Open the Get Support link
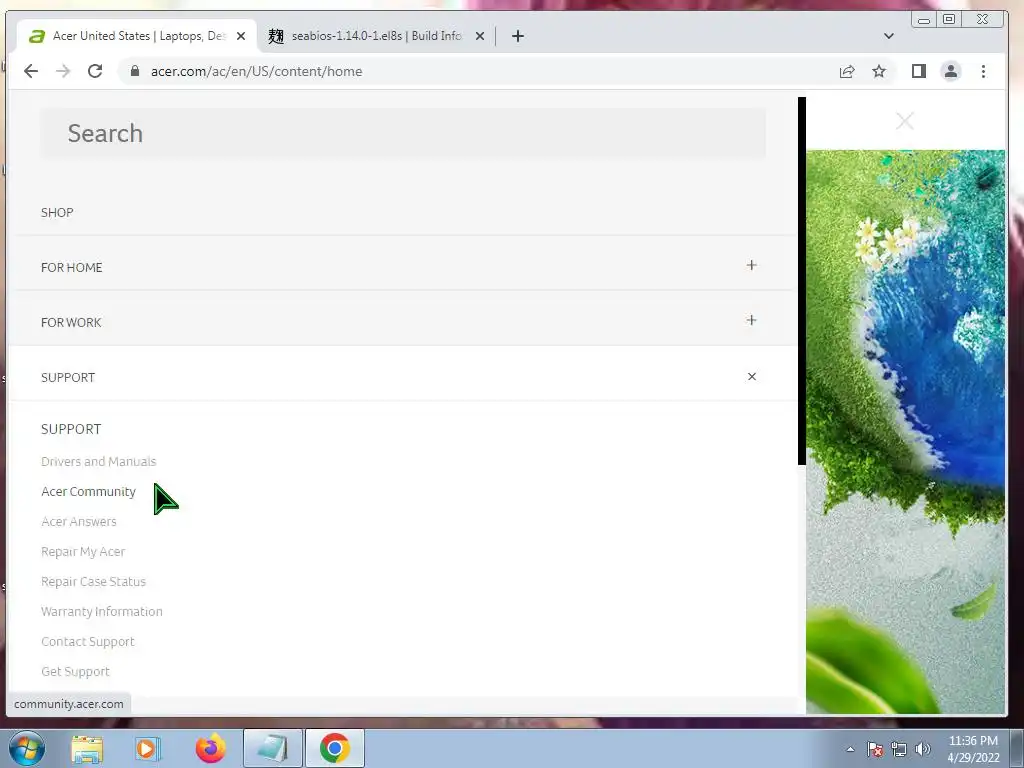Screen dimensions: 1024x768 (75, 672)
